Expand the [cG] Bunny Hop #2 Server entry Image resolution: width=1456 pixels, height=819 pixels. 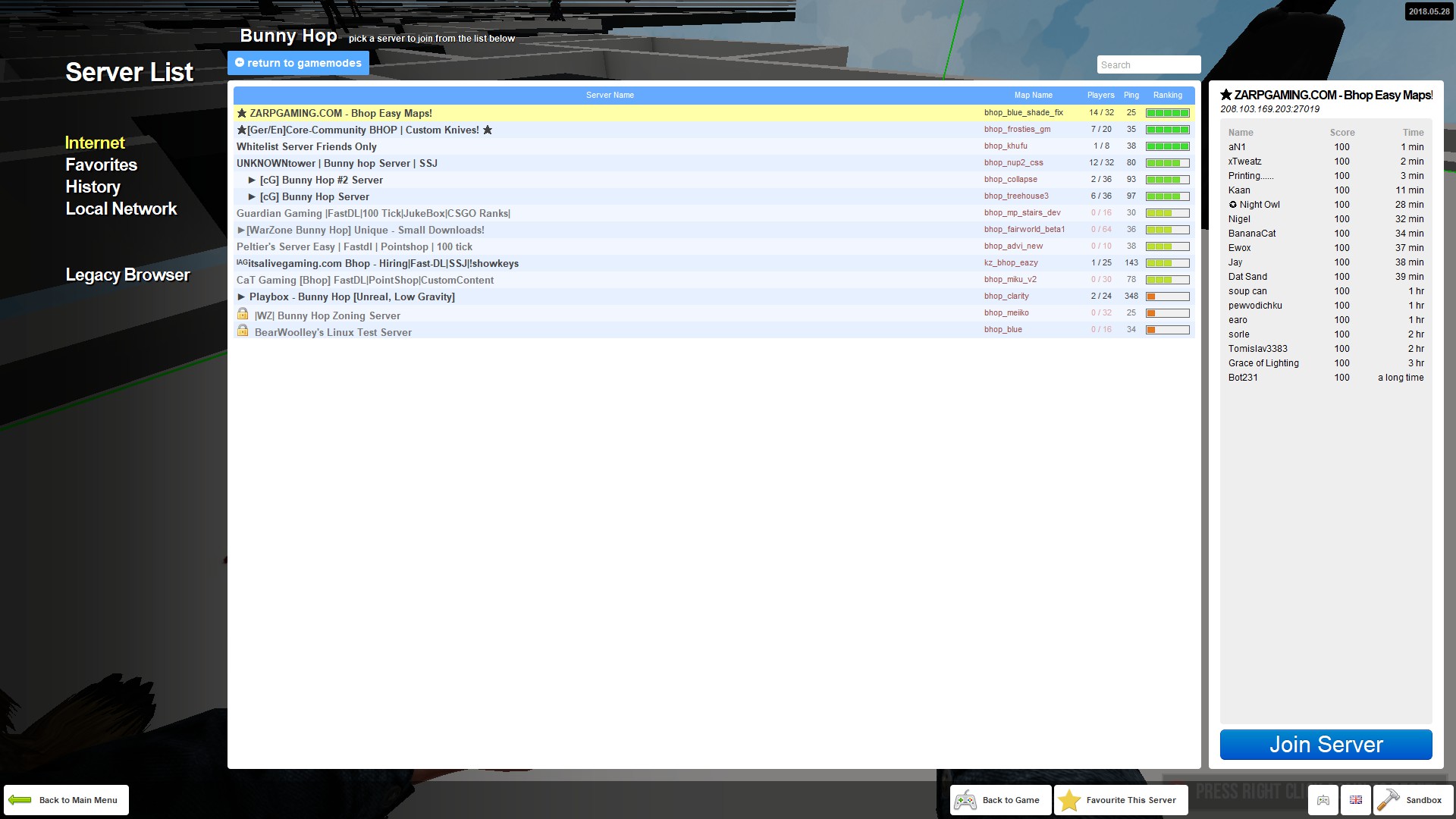click(252, 180)
